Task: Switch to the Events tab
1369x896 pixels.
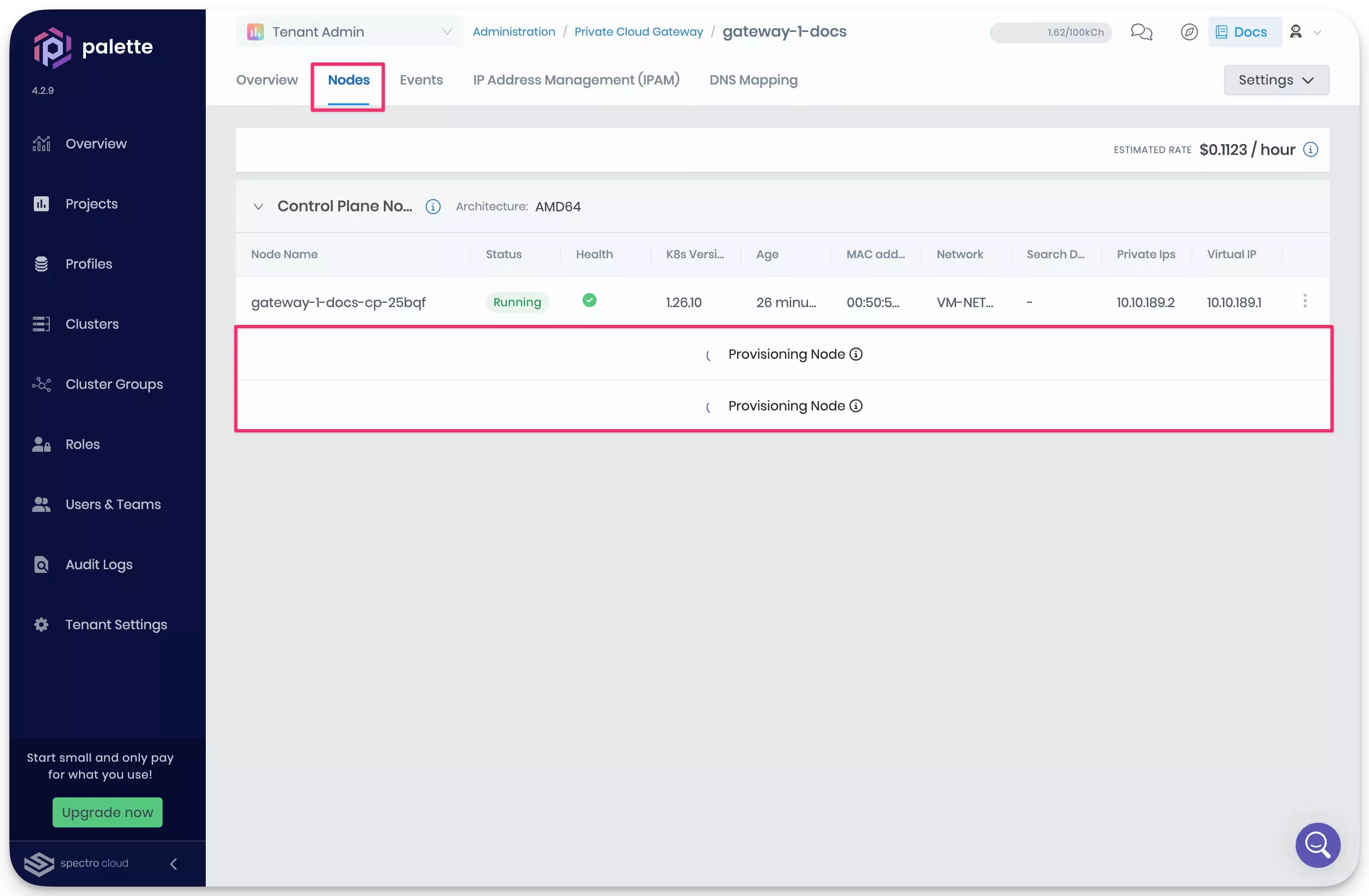Action: click(421, 80)
